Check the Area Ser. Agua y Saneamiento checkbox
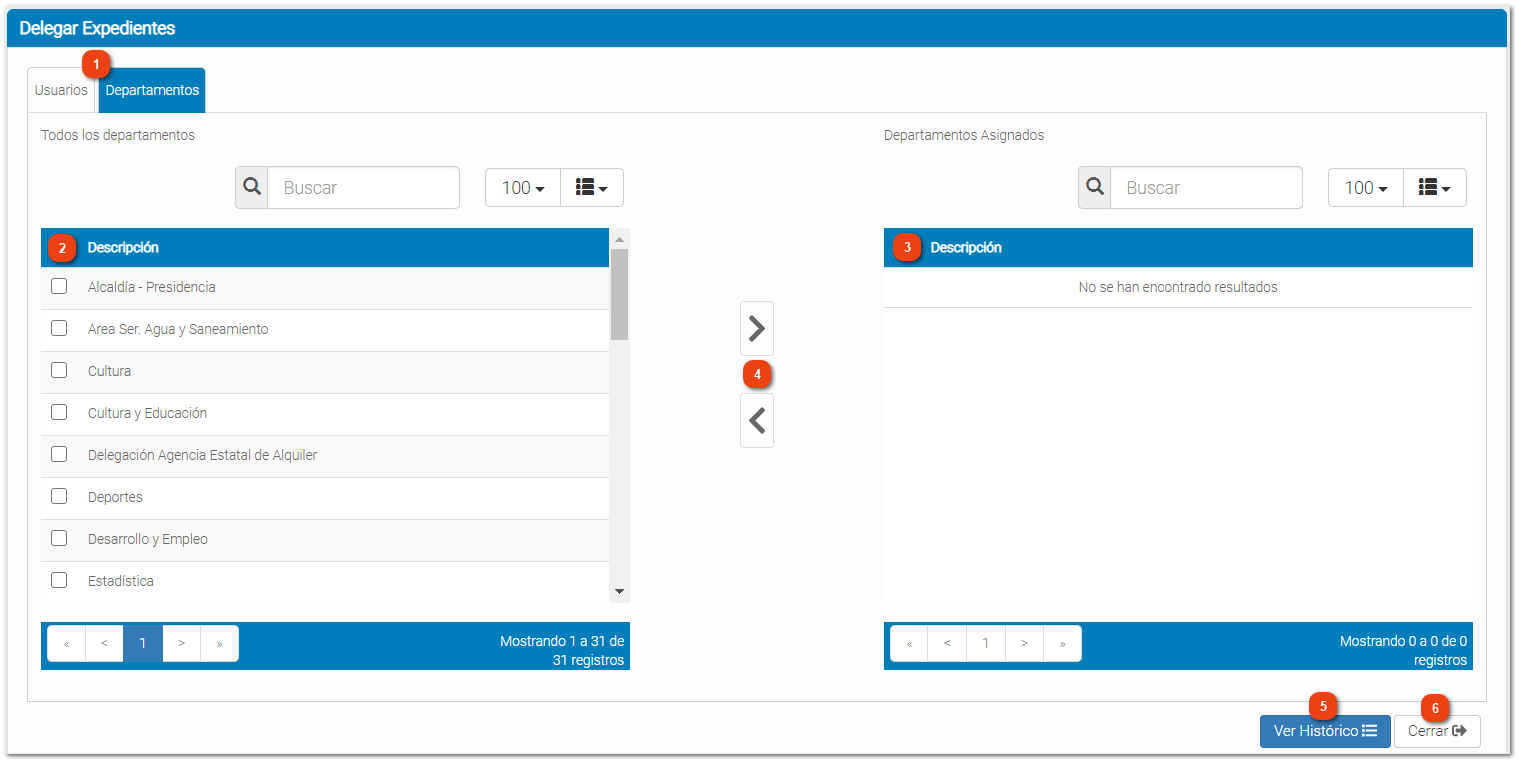This screenshot has width=1519, height=763. 59,328
